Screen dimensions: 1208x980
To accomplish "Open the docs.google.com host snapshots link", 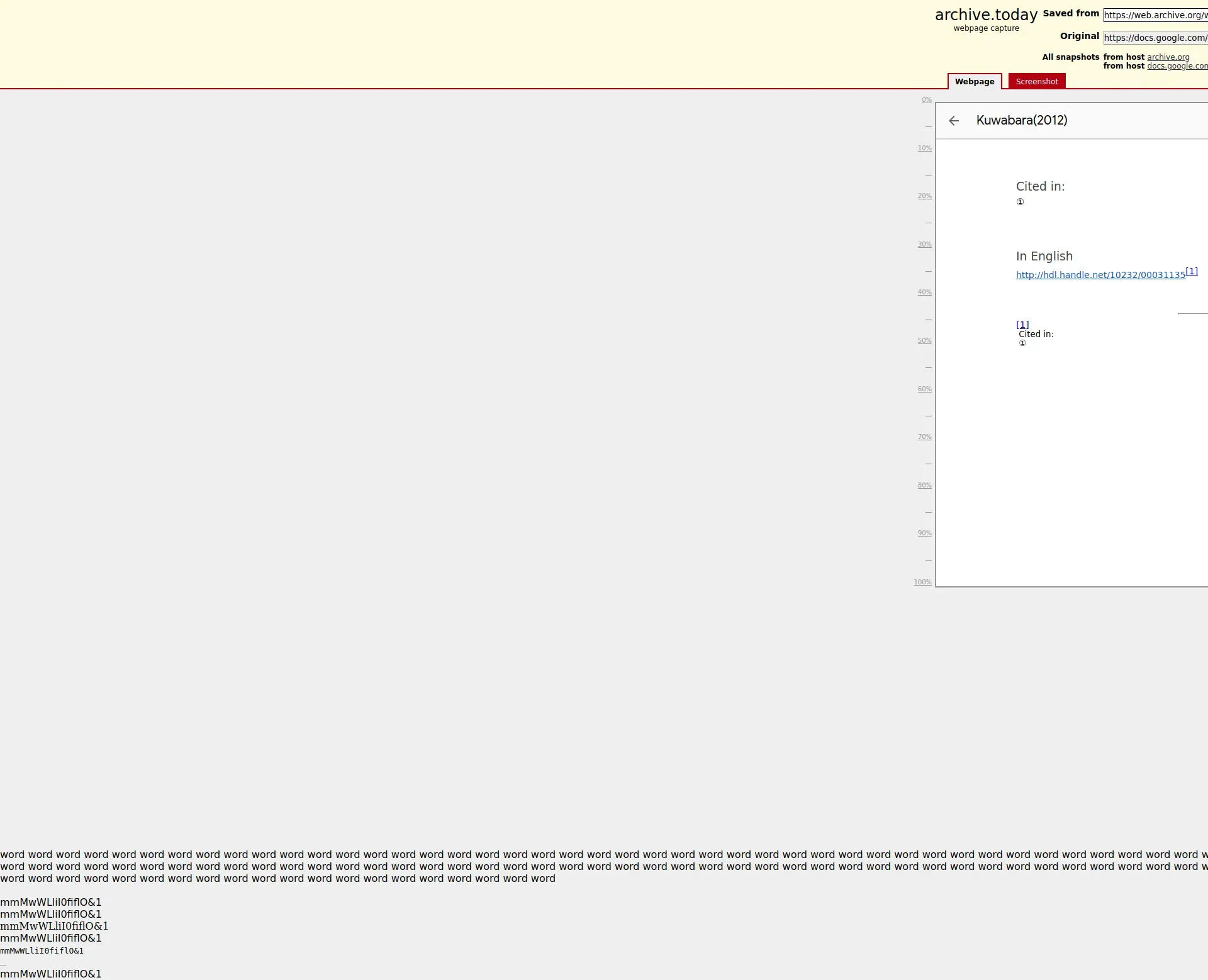I will click(x=1177, y=66).
